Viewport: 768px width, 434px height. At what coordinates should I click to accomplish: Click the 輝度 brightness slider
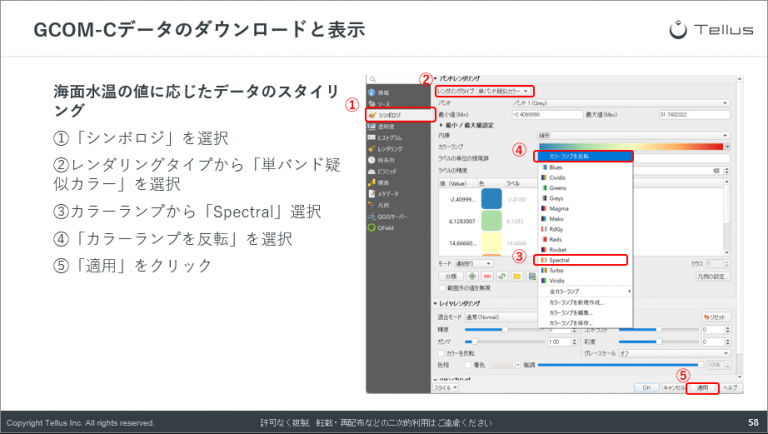(504, 330)
